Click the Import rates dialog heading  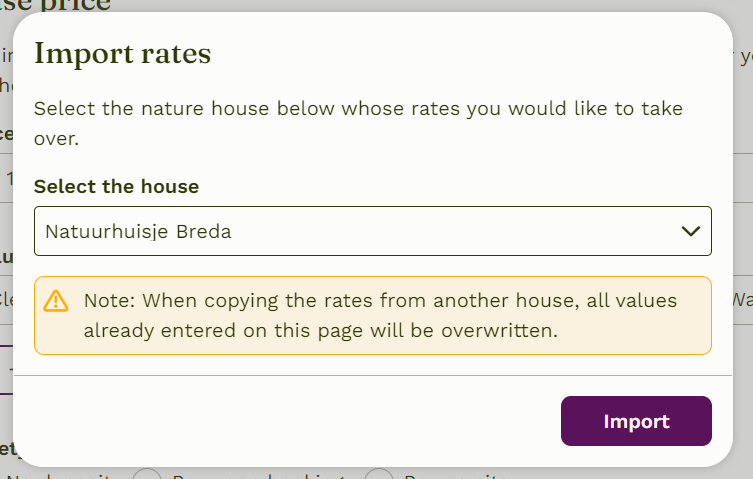pyautogui.click(x=122, y=53)
